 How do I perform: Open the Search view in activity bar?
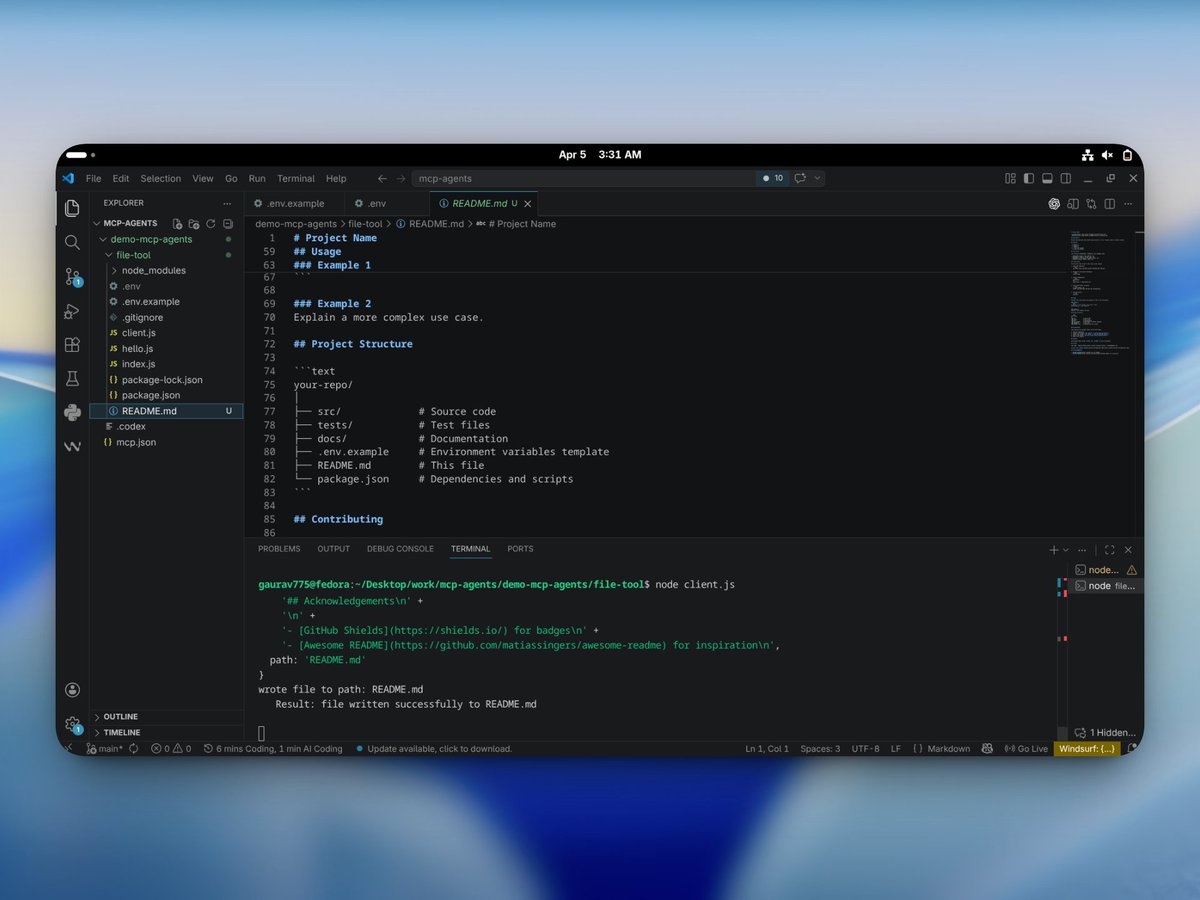[72, 242]
